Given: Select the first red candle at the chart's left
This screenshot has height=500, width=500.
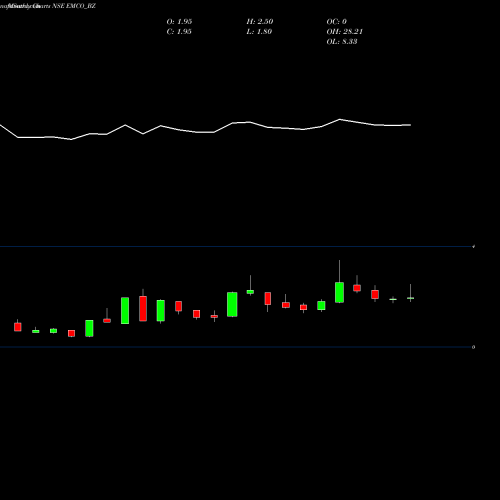Looking at the screenshot, I should (x=18, y=327).
